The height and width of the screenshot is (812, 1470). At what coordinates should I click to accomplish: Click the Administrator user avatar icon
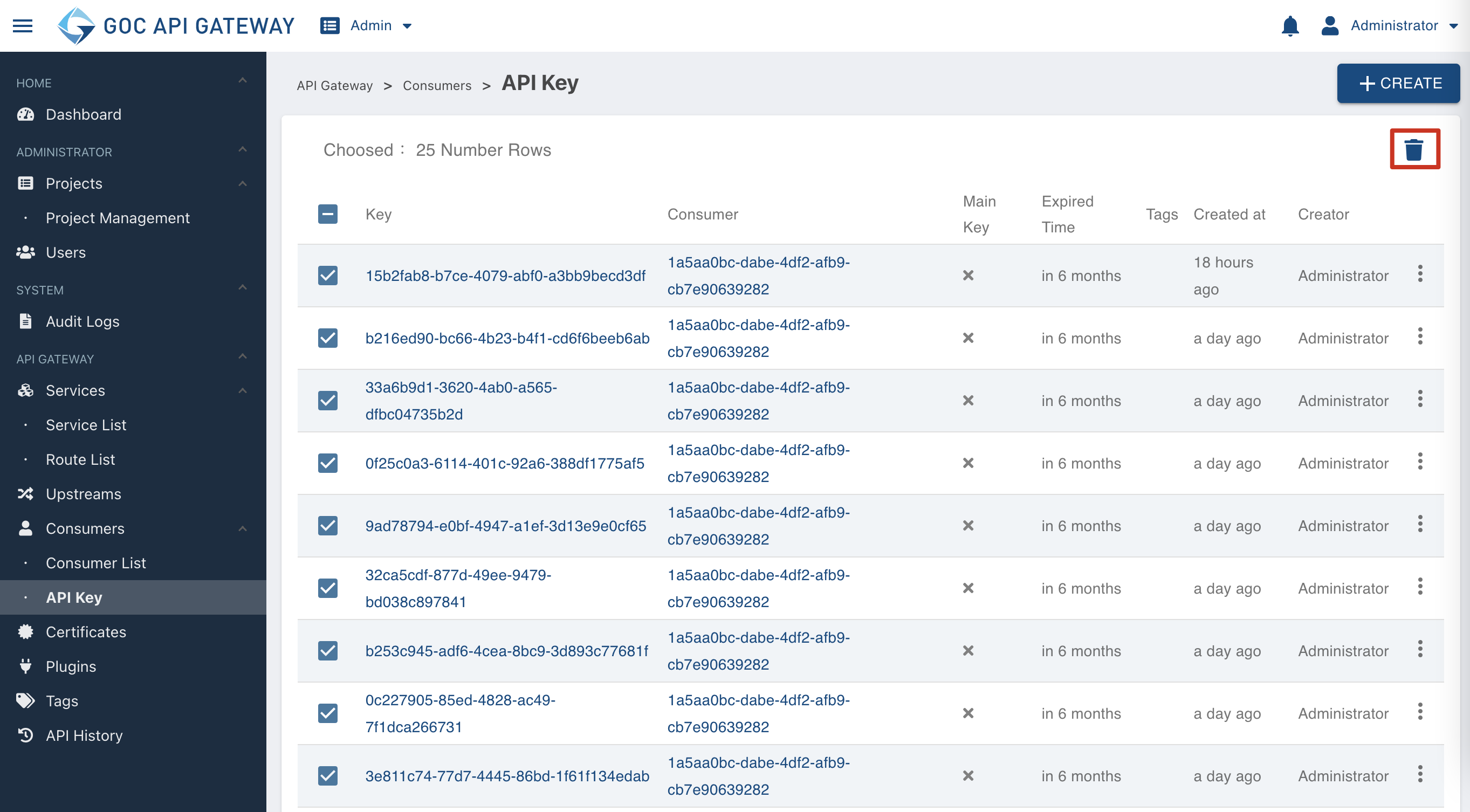(1330, 26)
